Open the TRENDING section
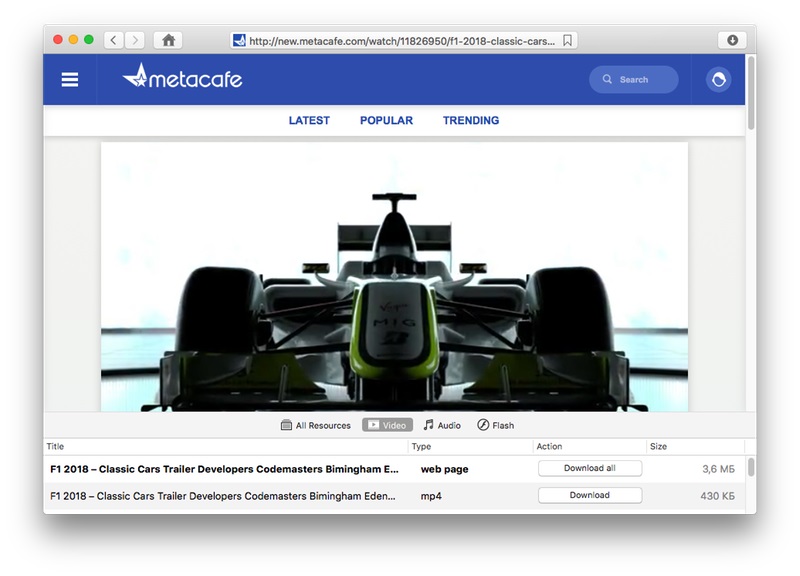800x576 pixels. coord(471,120)
